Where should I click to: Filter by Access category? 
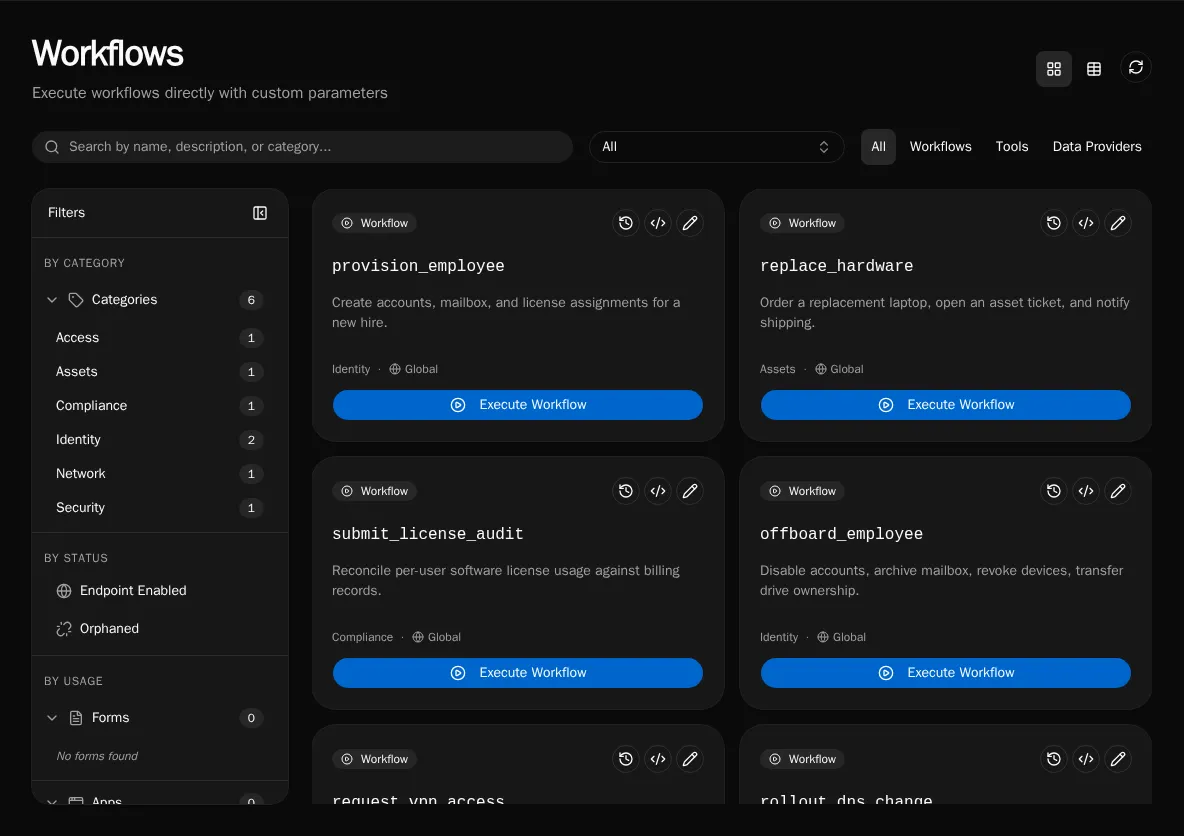pos(159,338)
